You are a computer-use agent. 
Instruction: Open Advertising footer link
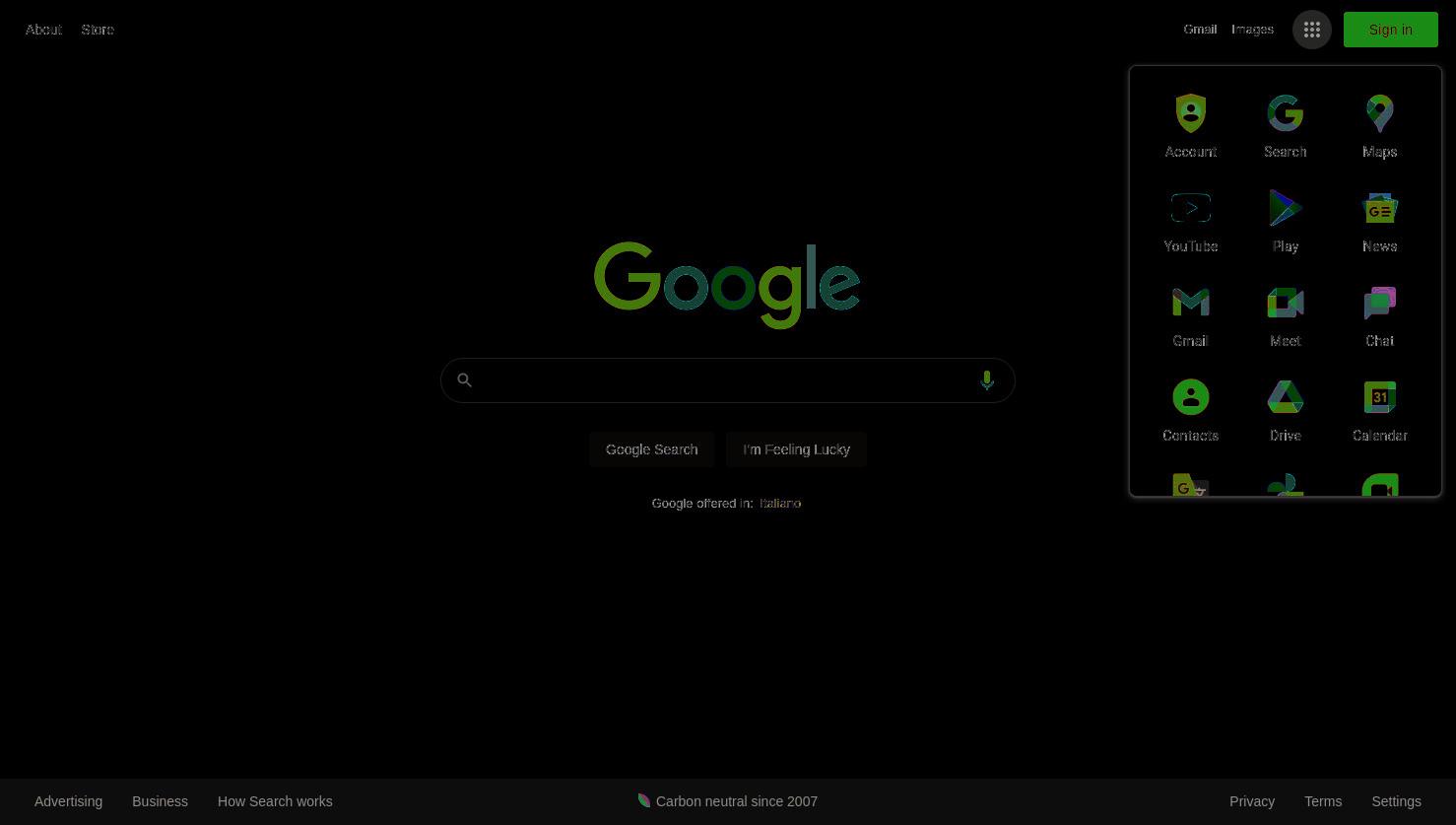68,801
